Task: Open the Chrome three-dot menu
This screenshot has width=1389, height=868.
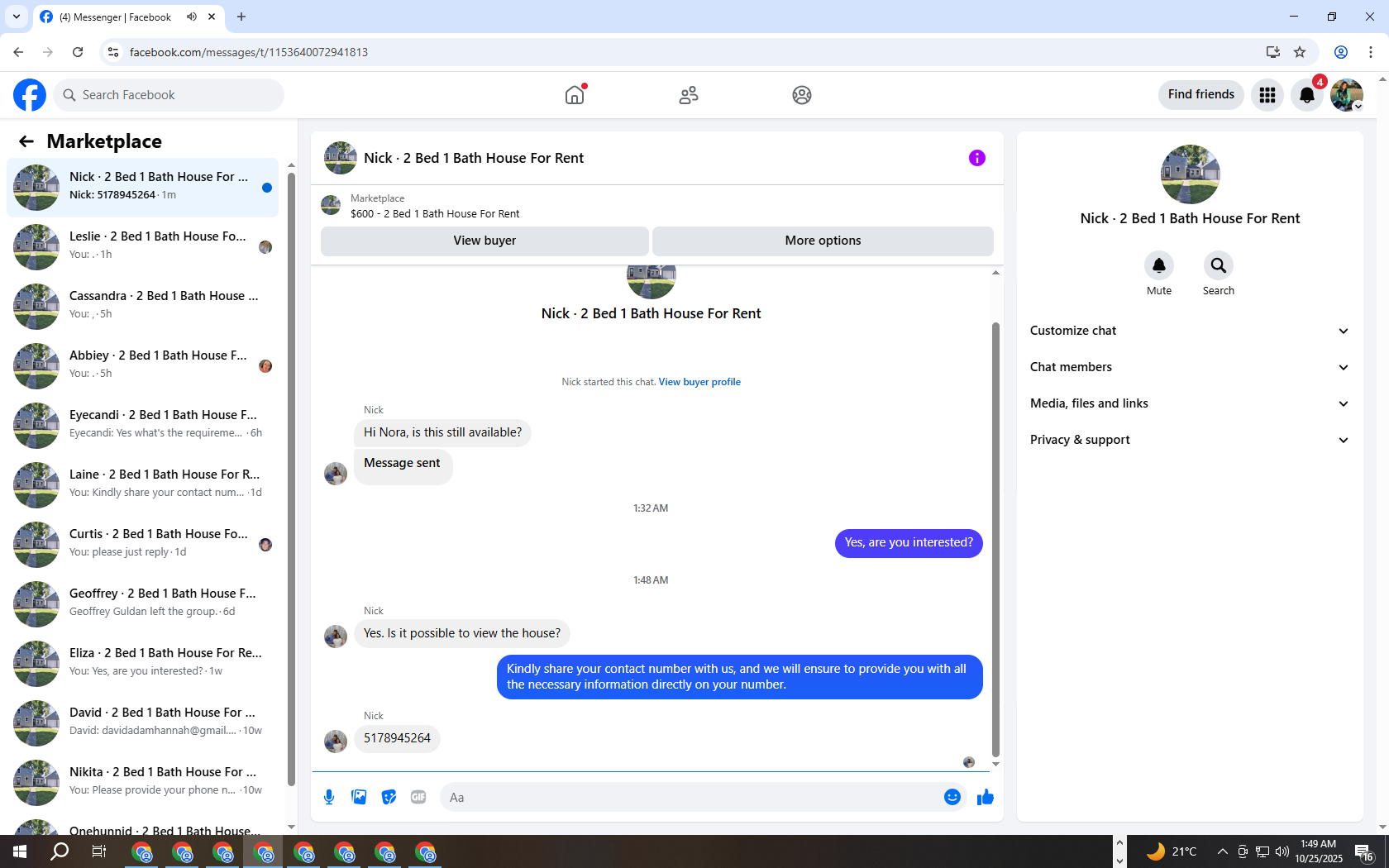Action: coord(1371,52)
